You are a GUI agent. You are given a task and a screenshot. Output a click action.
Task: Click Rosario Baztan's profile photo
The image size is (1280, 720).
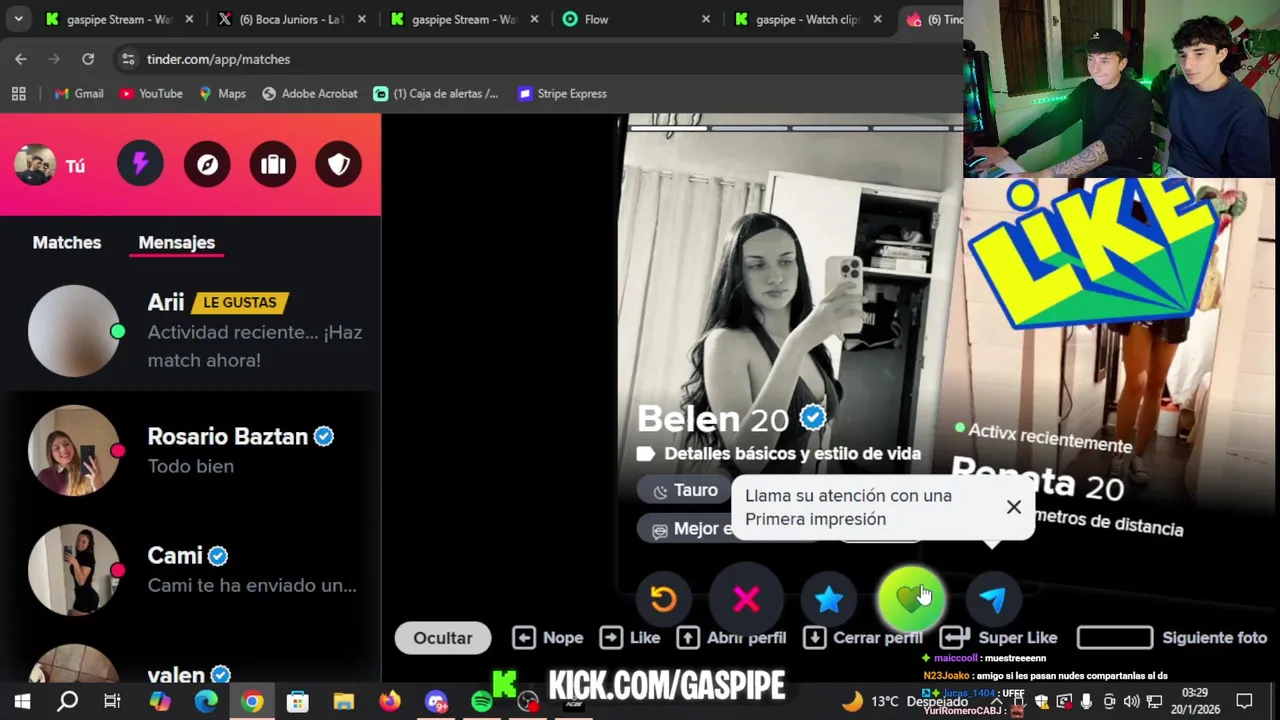pos(73,450)
